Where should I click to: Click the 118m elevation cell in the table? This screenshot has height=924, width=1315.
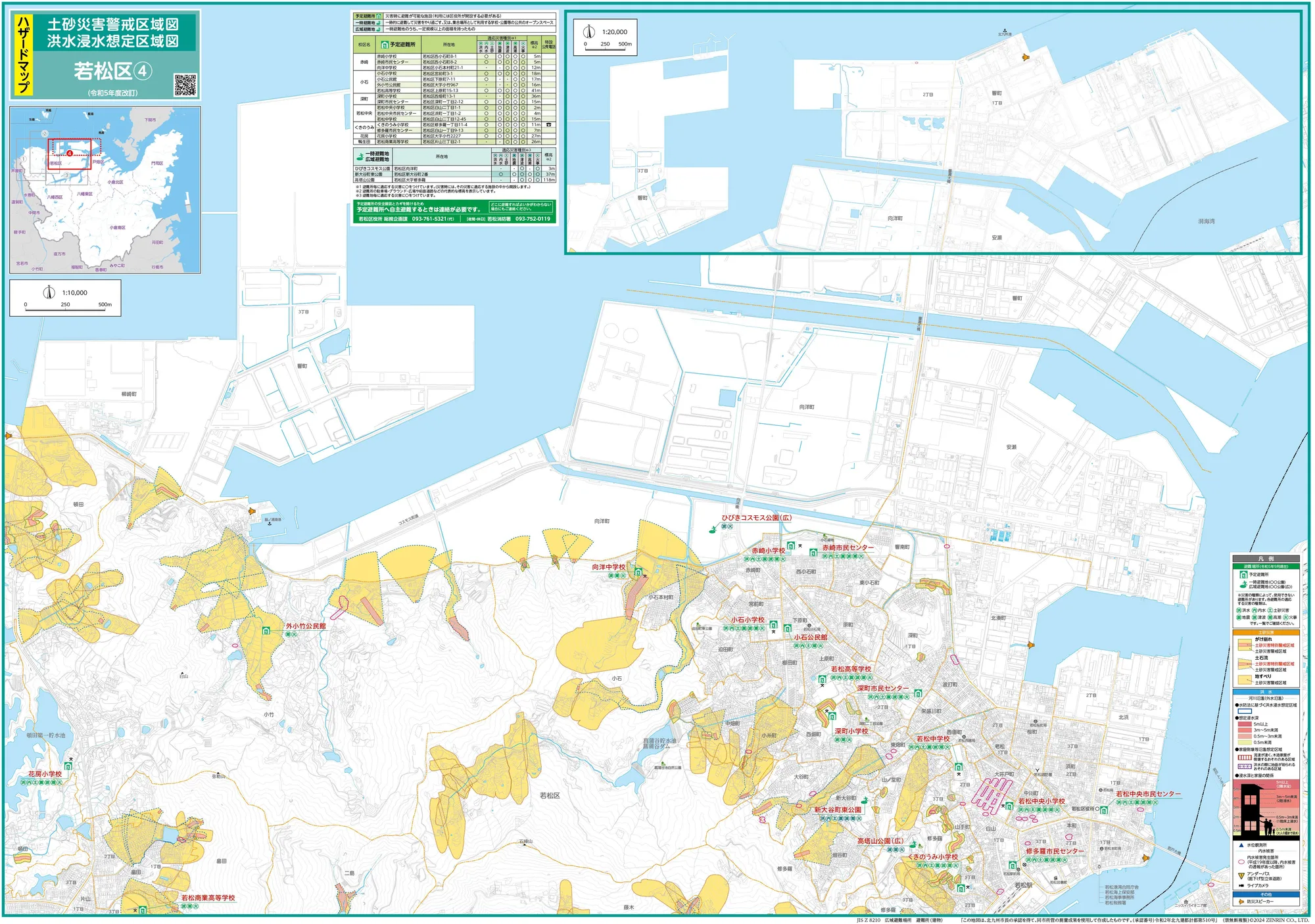pyautogui.click(x=549, y=179)
